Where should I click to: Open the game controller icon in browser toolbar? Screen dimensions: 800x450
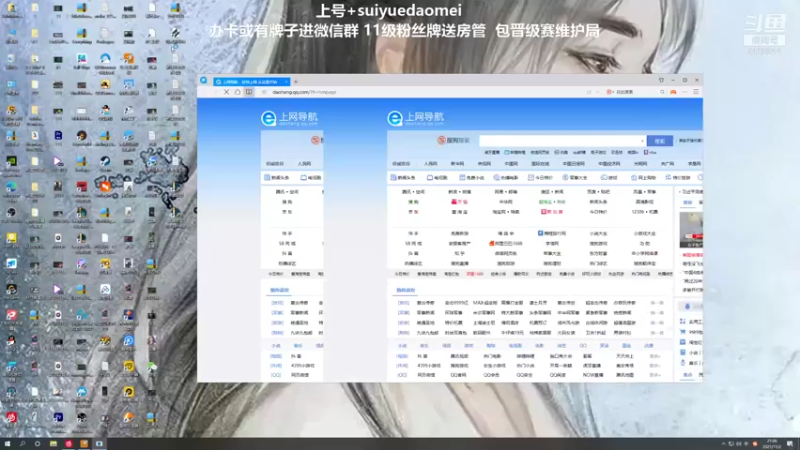(673, 92)
